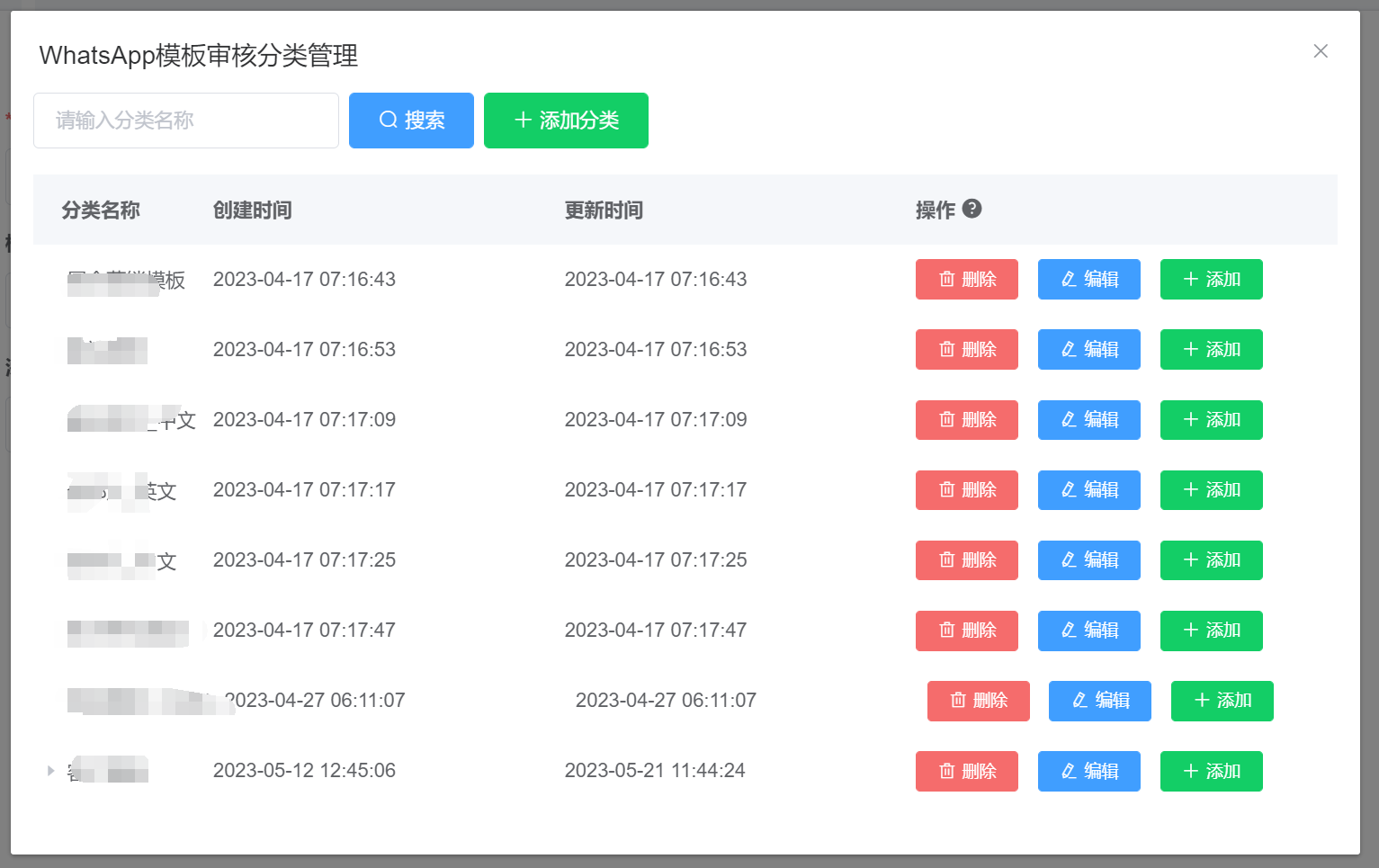1379x868 pixels.
Task: Close the WhatsApp模板审核分类管理 dialog
Action: click(x=1321, y=51)
